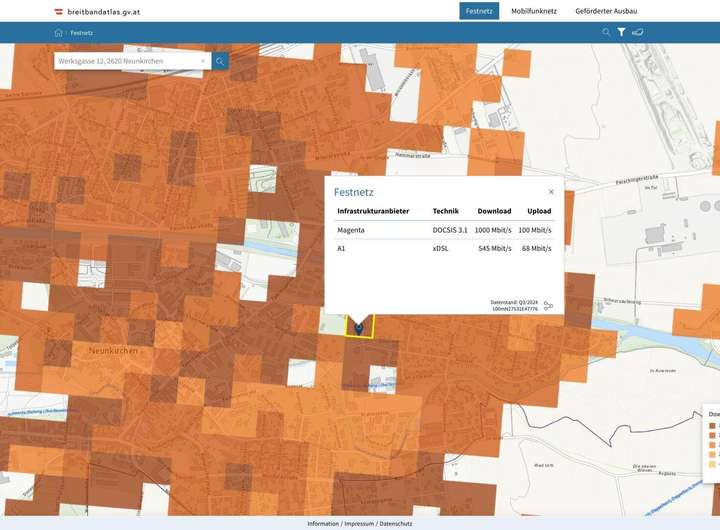Image resolution: width=720 pixels, height=530 pixels.
Task: Click the magnifier icon in the blue toolbar
Action: [606, 32]
